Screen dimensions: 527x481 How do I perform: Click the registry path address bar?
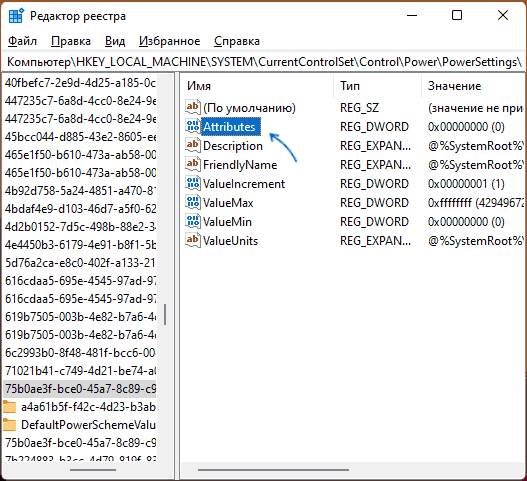click(264, 62)
